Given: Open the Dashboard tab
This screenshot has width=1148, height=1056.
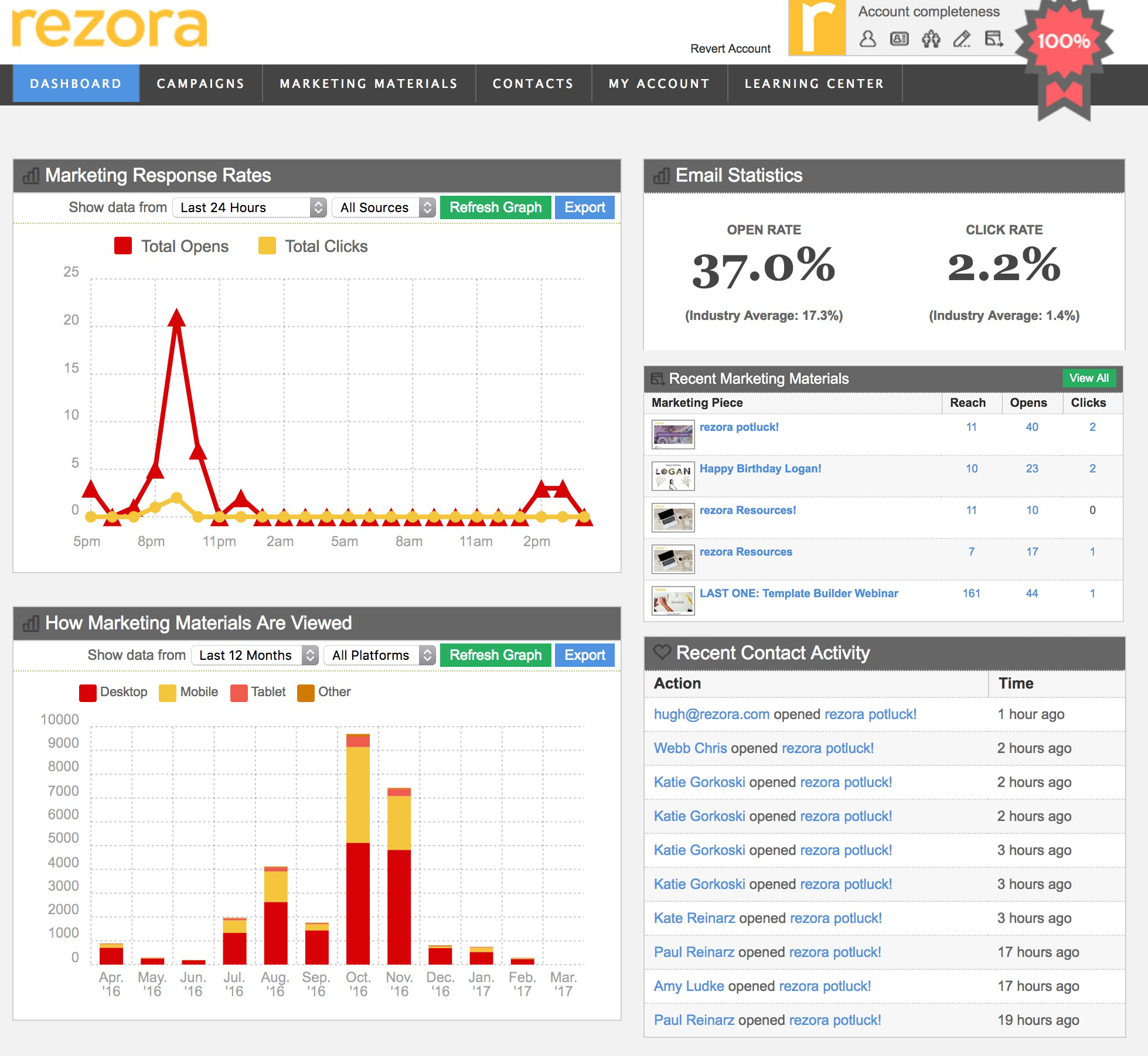Looking at the screenshot, I should pos(76,84).
